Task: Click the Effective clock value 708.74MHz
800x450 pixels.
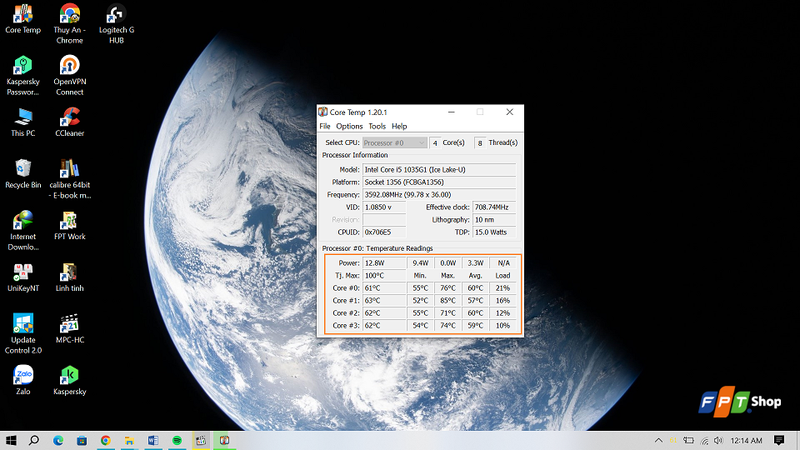Action: [x=494, y=207]
